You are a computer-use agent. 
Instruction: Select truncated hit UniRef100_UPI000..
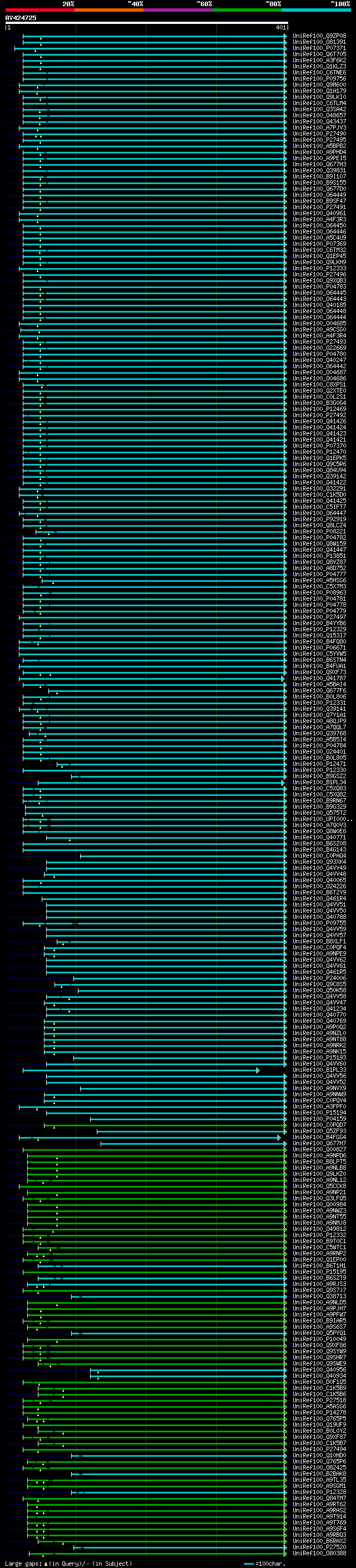pos(322,819)
